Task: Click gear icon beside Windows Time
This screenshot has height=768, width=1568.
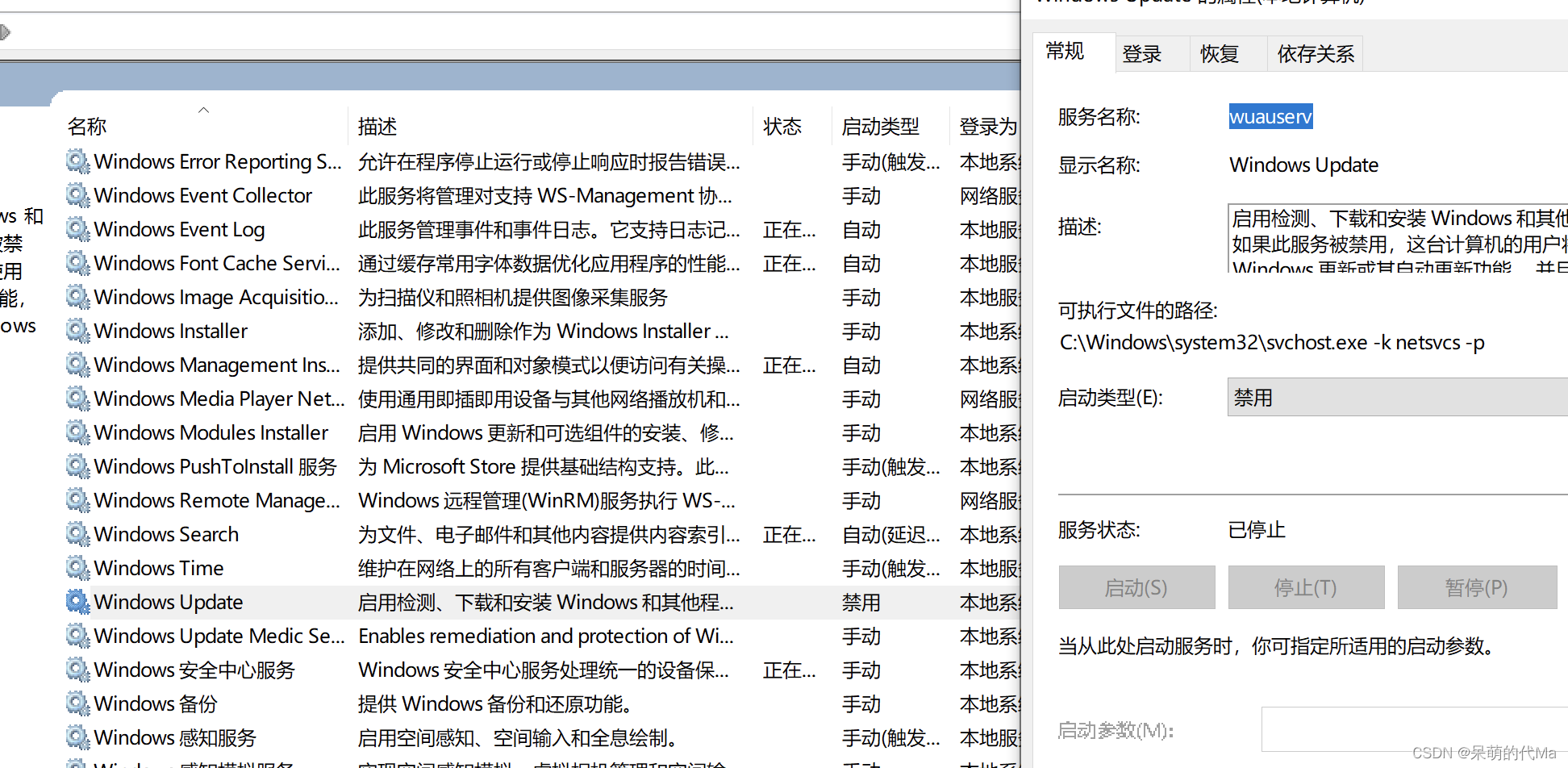Action: click(x=77, y=568)
